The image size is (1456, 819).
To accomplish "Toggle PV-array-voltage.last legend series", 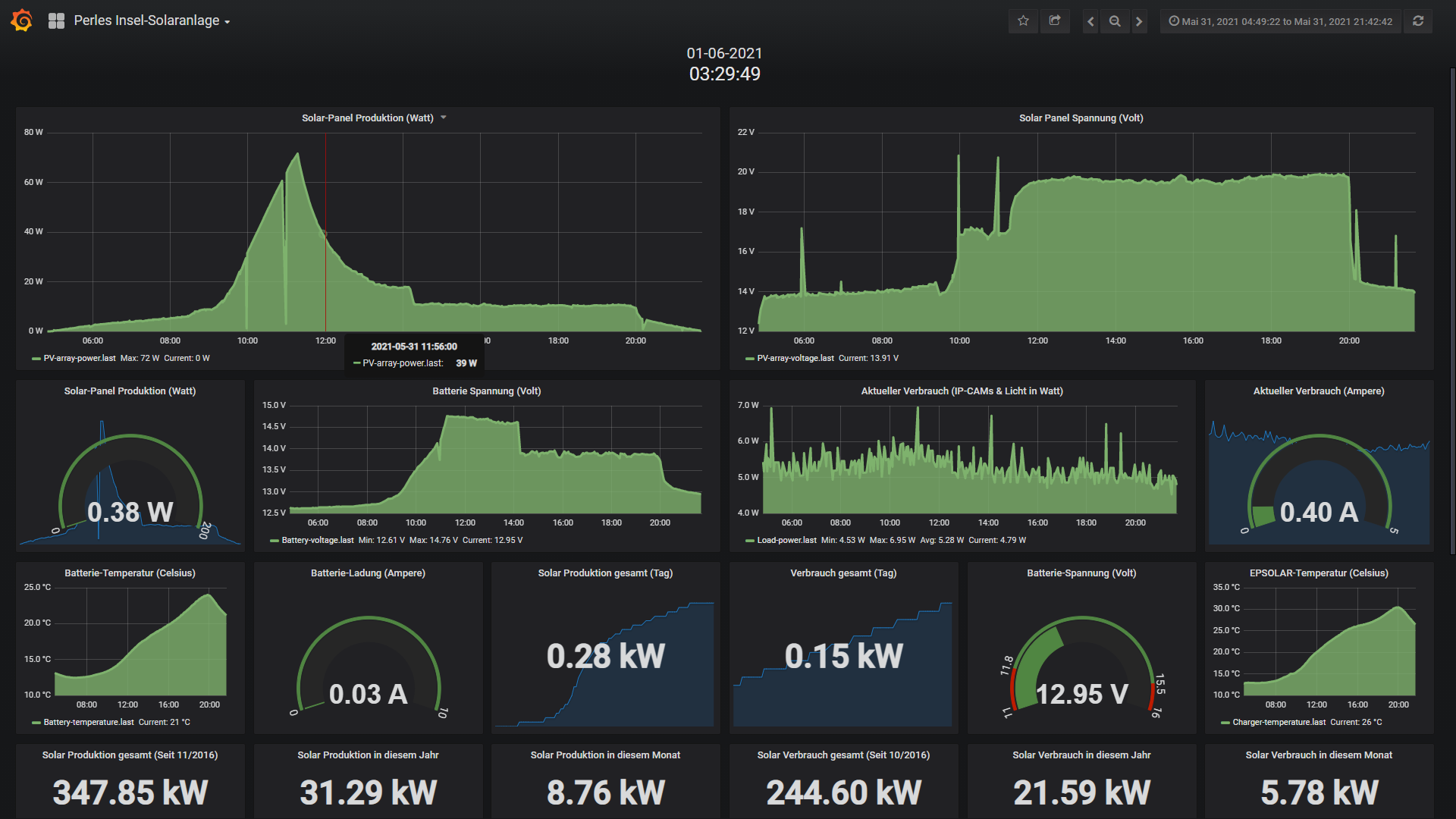I will coord(795,359).
